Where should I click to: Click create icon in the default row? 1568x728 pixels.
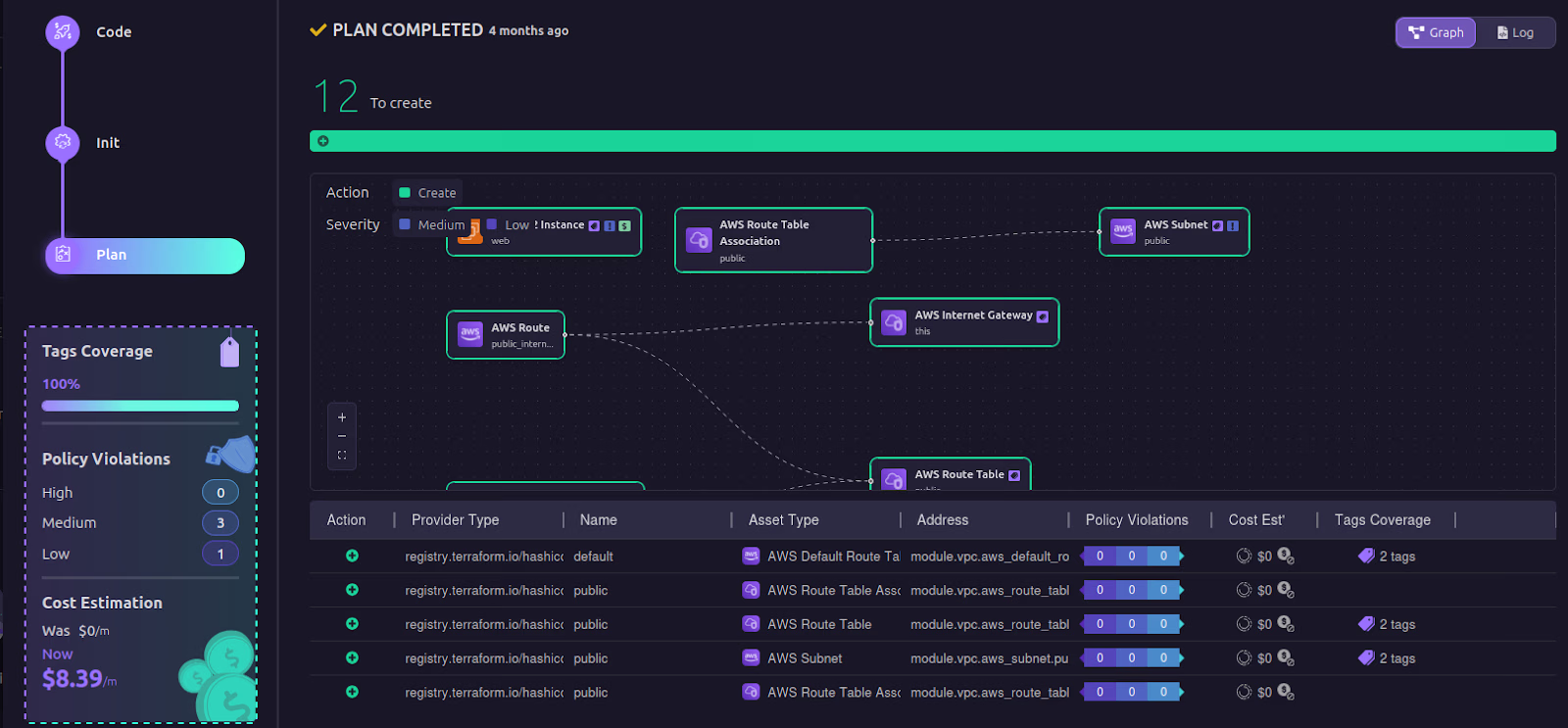click(352, 557)
